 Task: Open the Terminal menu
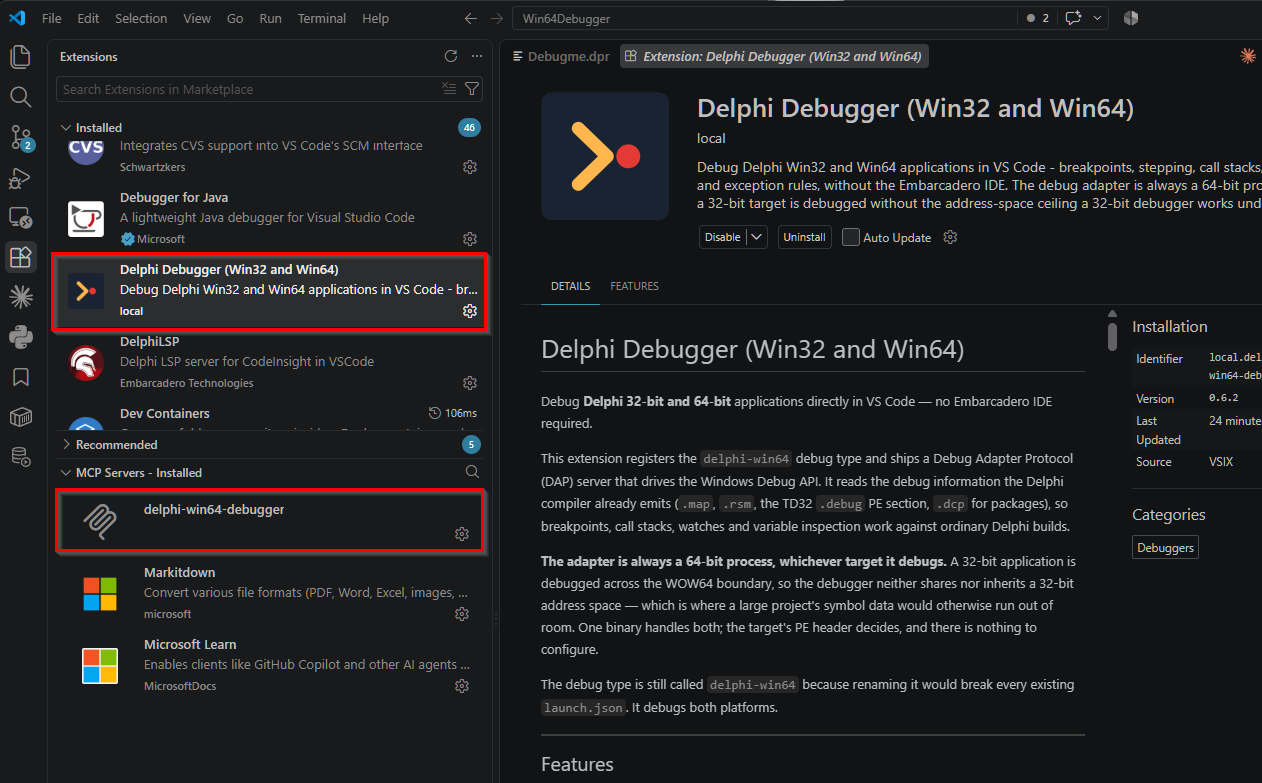point(322,18)
